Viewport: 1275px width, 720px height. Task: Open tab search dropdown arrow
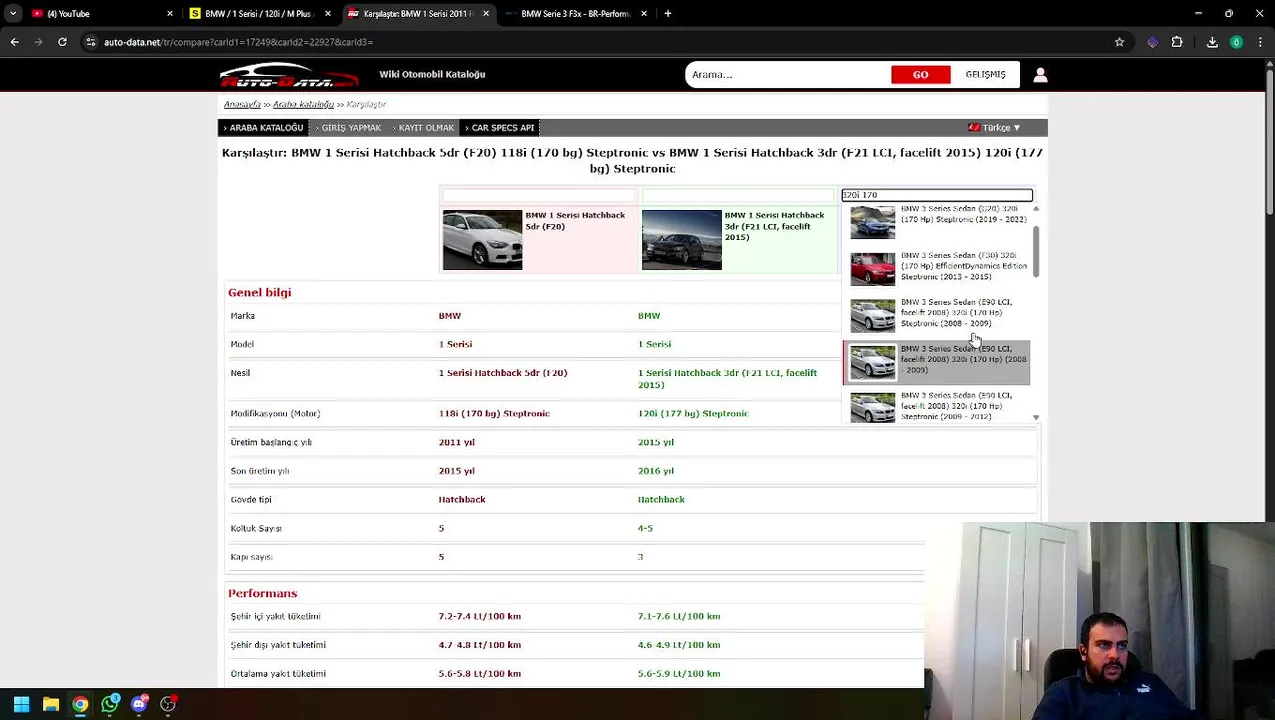13,14
